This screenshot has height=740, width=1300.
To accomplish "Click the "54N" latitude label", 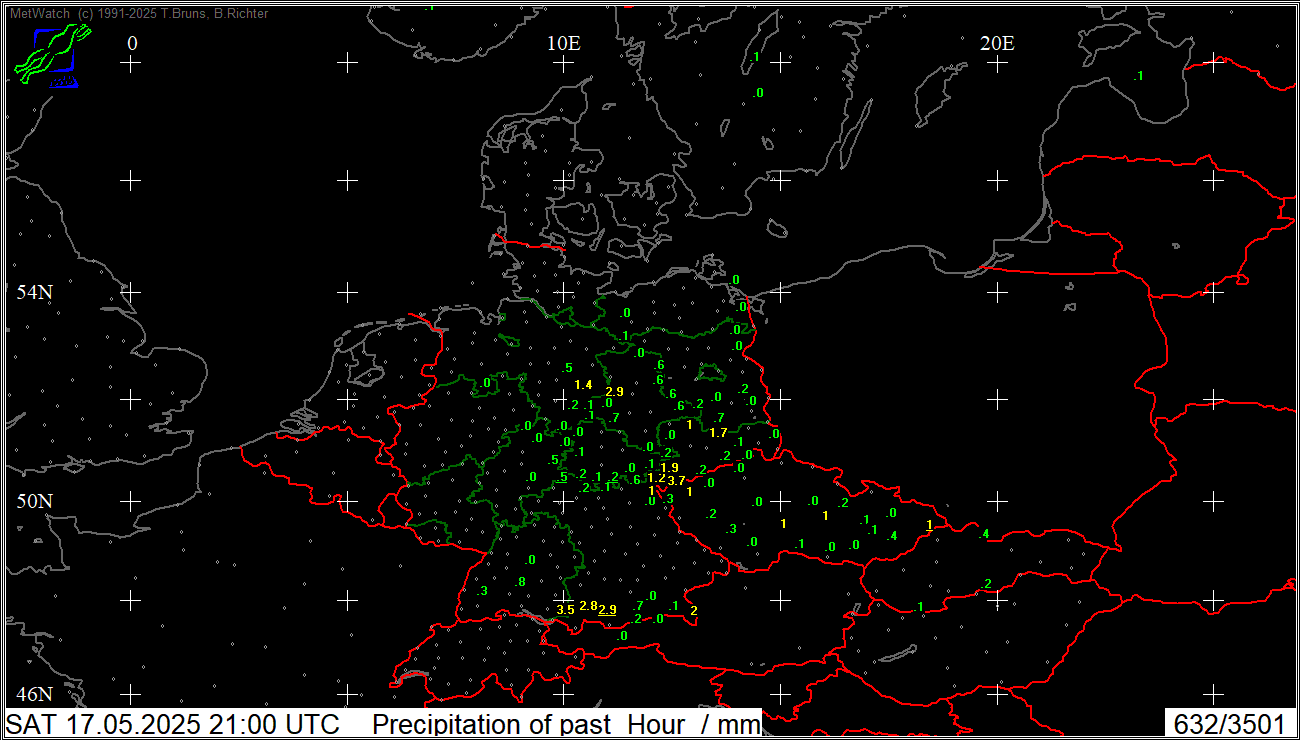I will (34, 292).
